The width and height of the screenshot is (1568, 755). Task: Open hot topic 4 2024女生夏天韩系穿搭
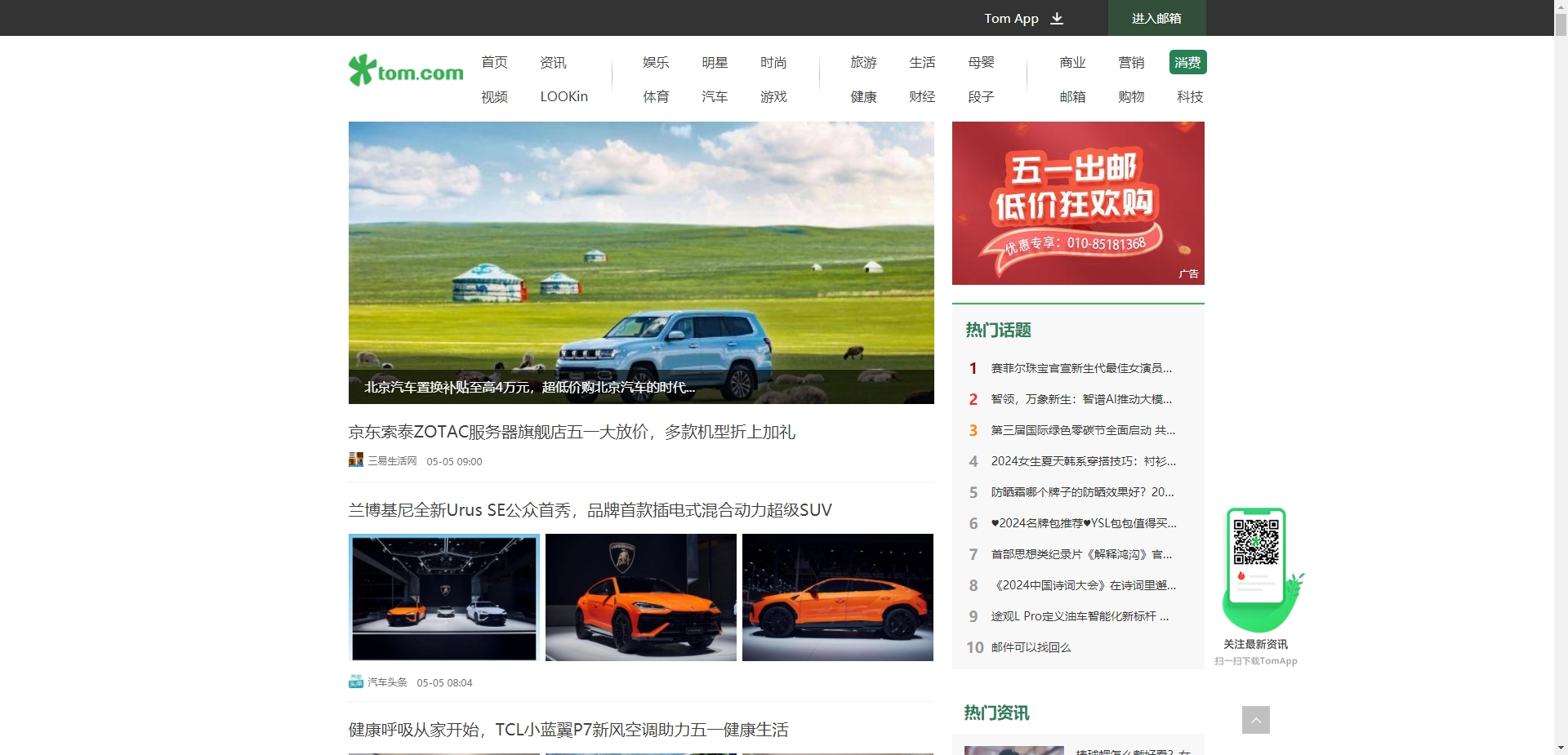[1084, 461]
